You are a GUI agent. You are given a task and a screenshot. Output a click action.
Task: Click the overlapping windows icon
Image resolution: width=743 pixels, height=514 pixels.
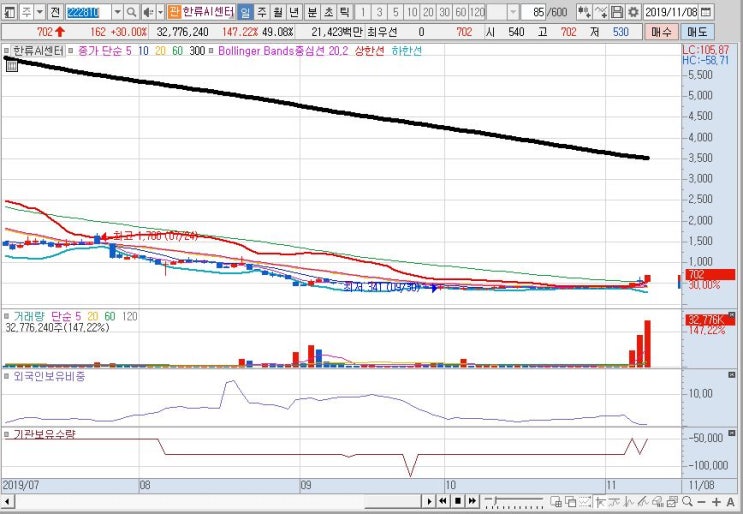coord(571,501)
